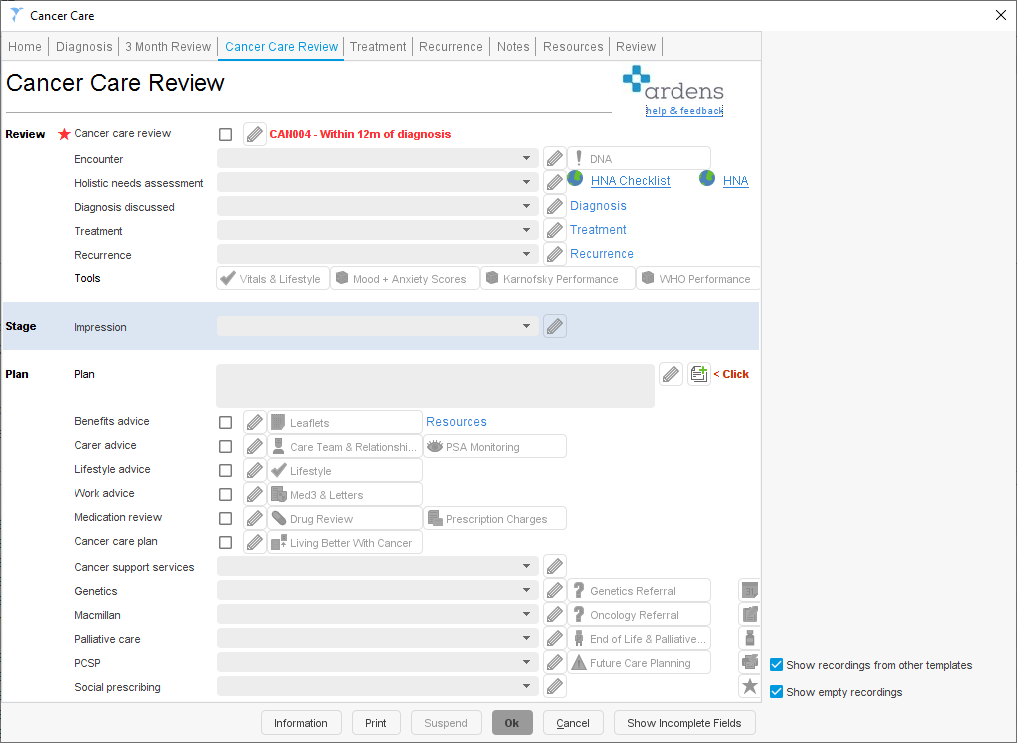Open the 3 Month Review tab
The height and width of the screenshot is (743, 1017).
pos(168,46)
